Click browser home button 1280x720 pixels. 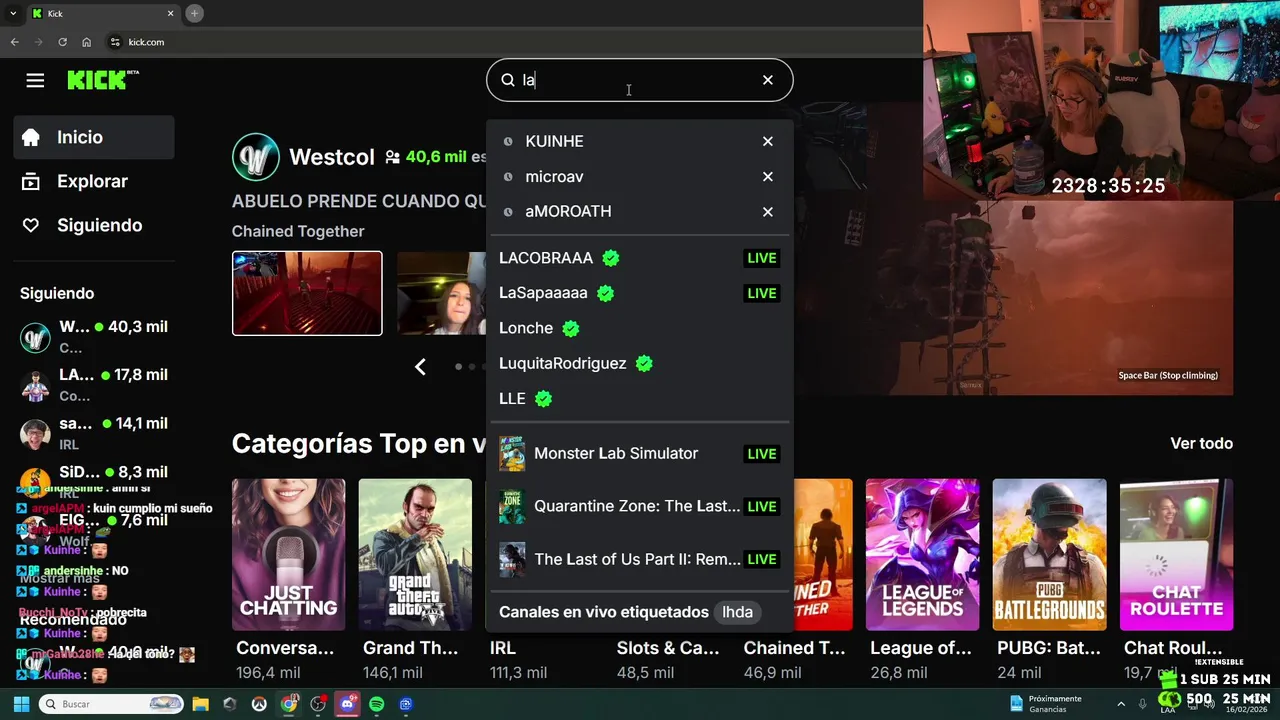click(86, 42)
